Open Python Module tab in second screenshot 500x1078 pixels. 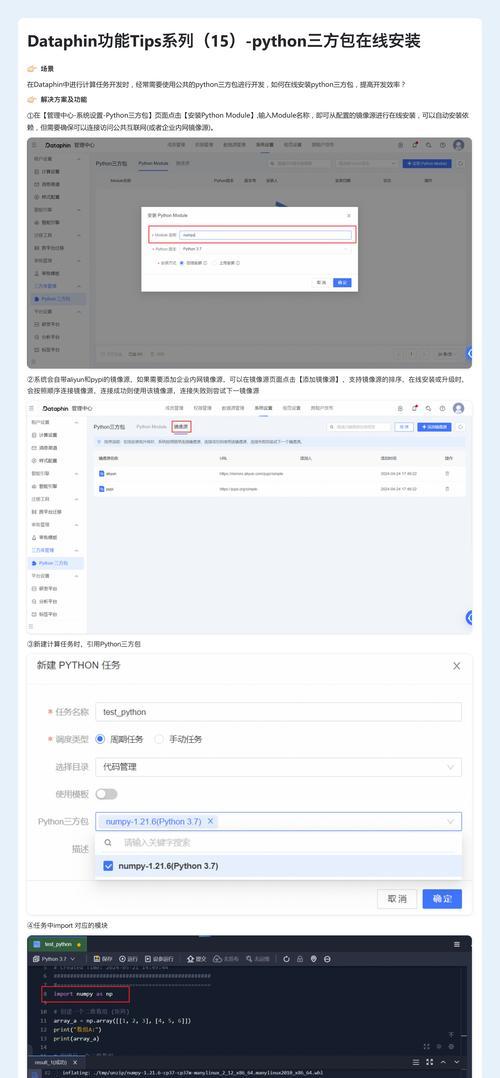click(x=151, y=427)
